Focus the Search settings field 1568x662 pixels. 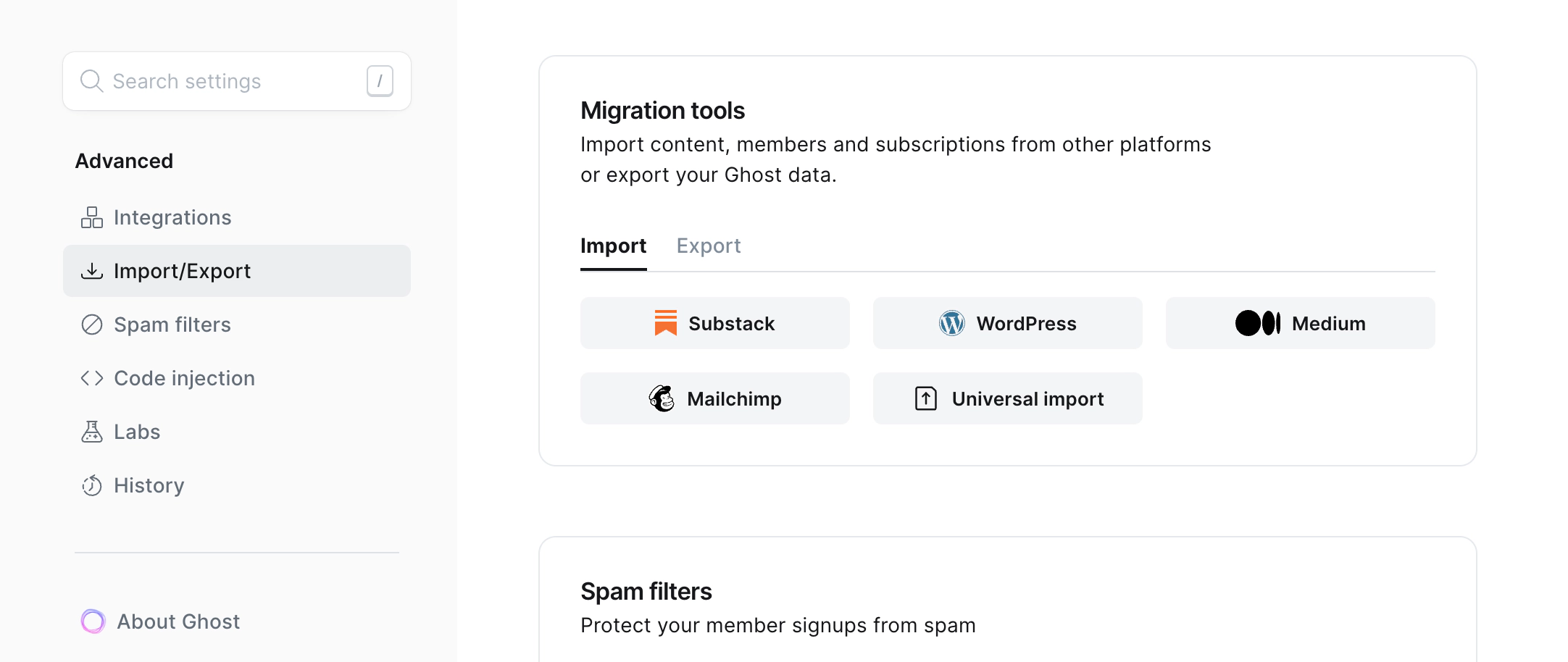tap(237, 81)
